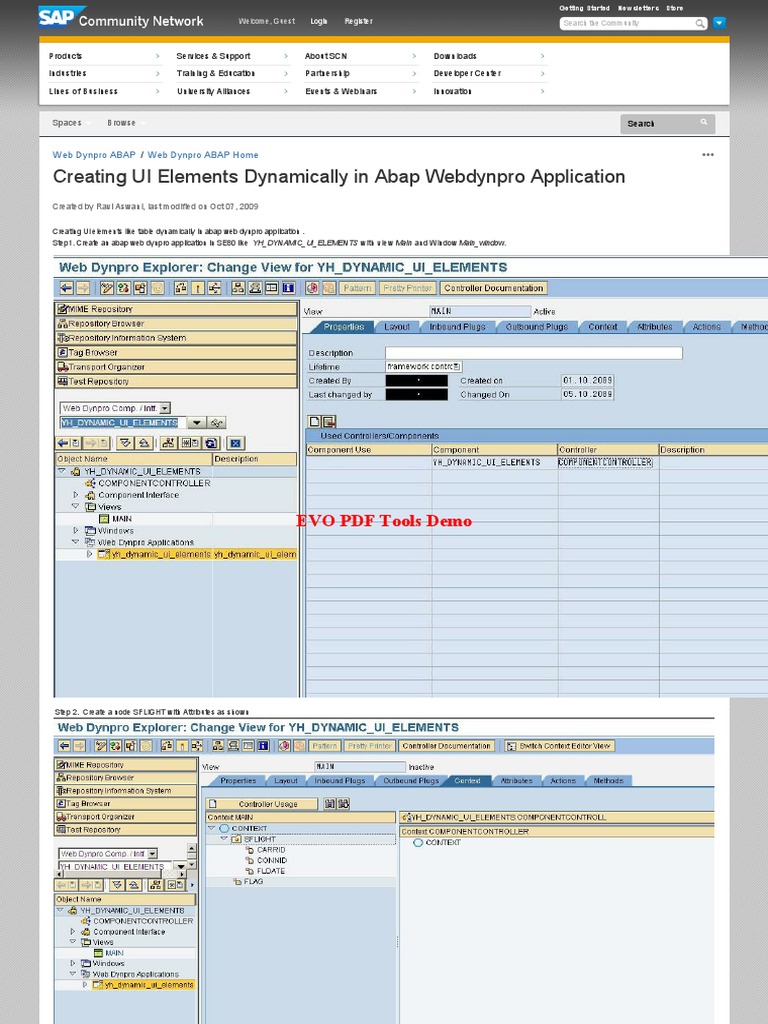Viewport: 768px width, 1024px height.
Task: Select the Attributes tab in Step 2 screenshot
Action: pos(517,780)
